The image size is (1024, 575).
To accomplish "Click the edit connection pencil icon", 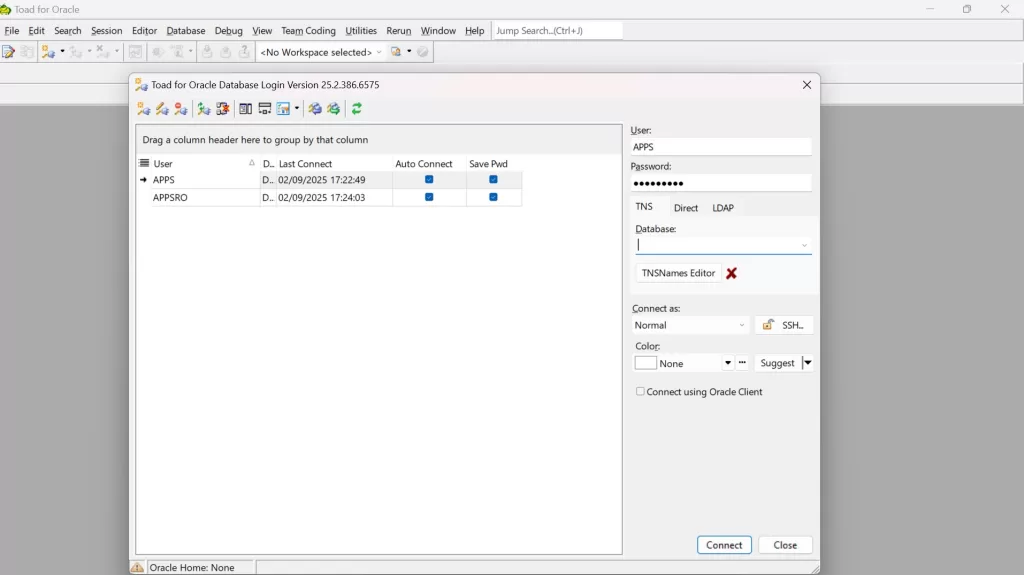I will point(162,109).
